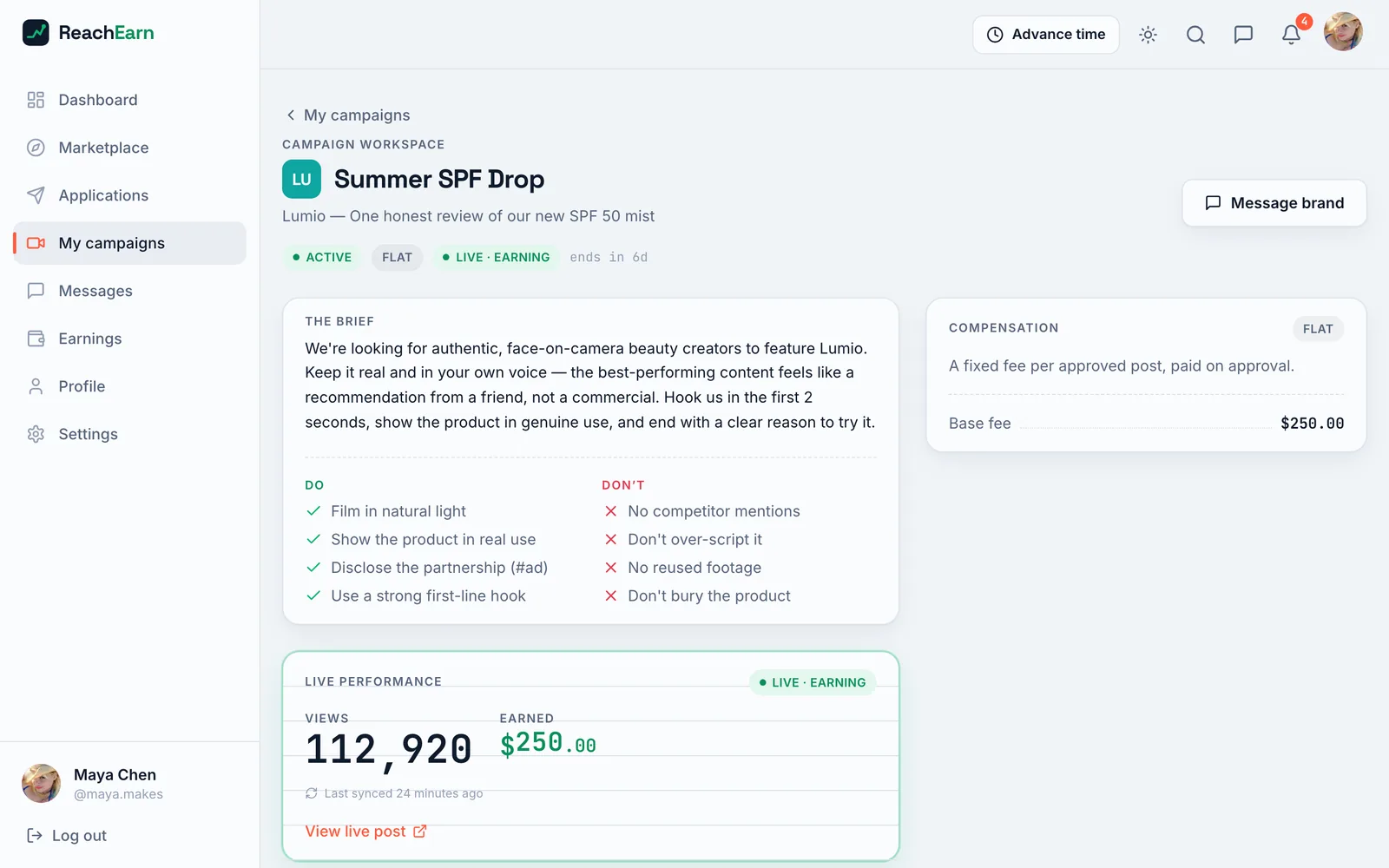Click the 112,920 views number
The height and width of the screenshot is (868, 1389).
[x=388, y=750]
